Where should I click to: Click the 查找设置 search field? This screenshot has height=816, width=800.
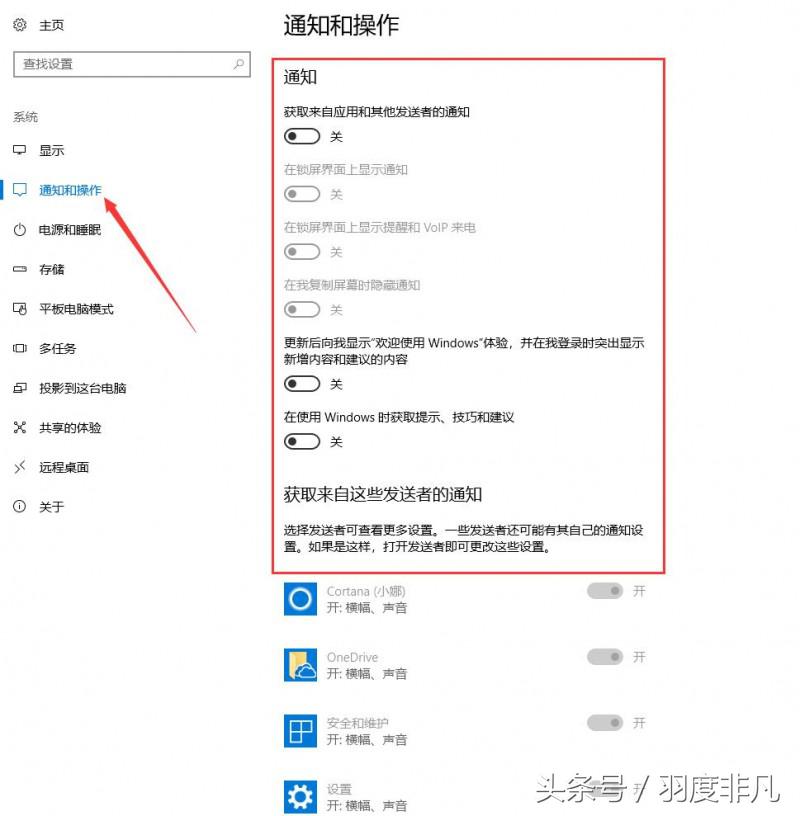click(x=130, y=64)
